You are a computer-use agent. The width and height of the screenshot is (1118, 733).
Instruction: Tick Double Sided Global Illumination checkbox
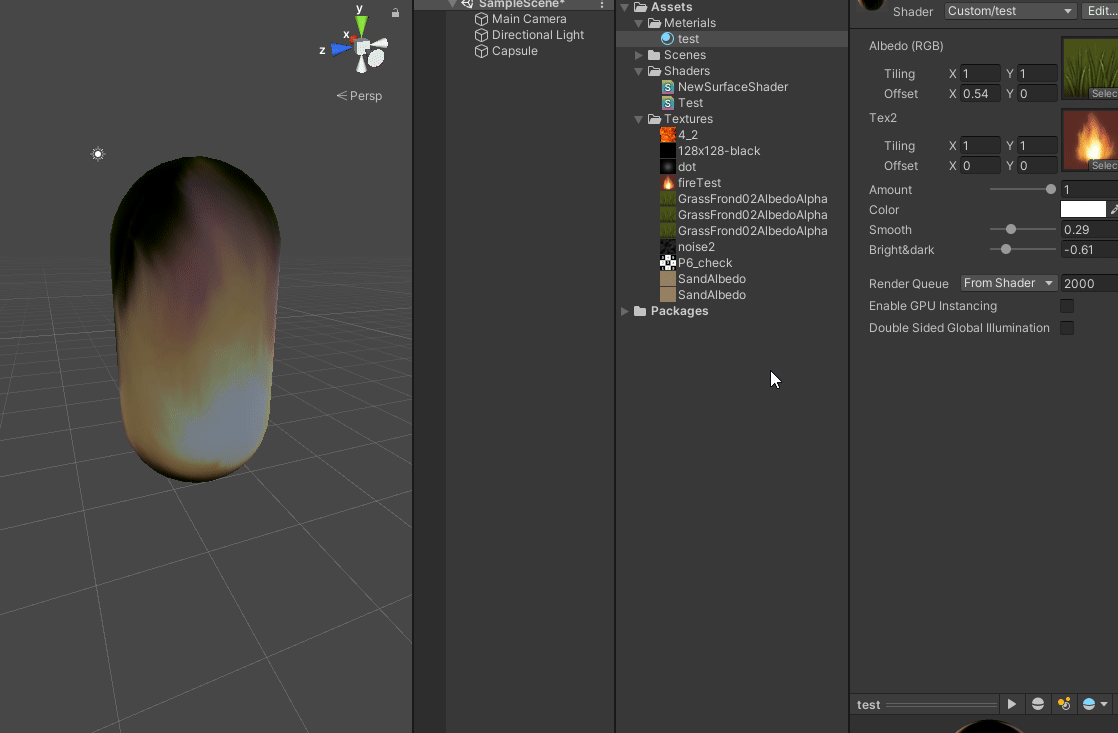click(x=1067, y=328)
